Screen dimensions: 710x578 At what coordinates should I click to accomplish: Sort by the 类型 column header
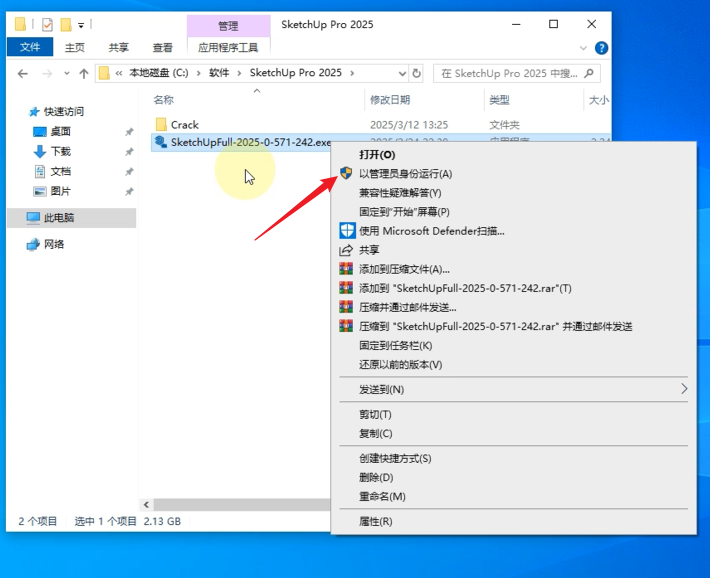point(499,100)
